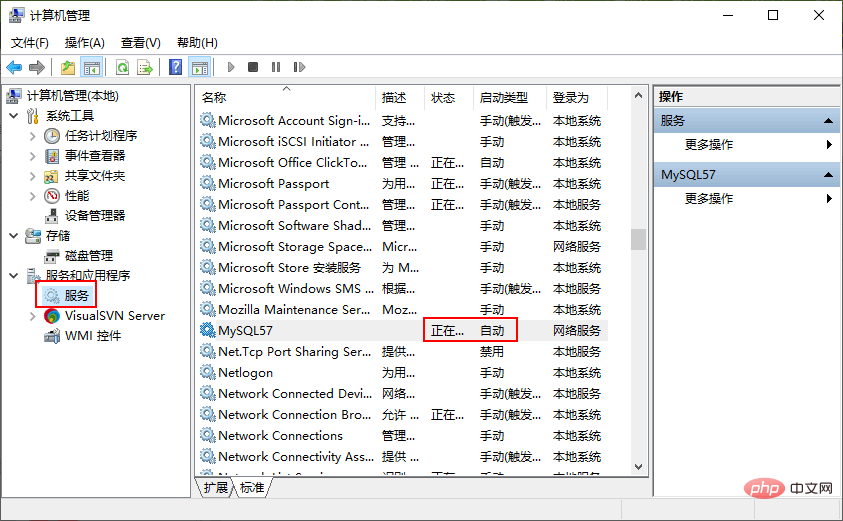Click the Stop service square icon
The height and width of the screenshot is (521, 843).
pyautogui.click(x=253, y=67)
